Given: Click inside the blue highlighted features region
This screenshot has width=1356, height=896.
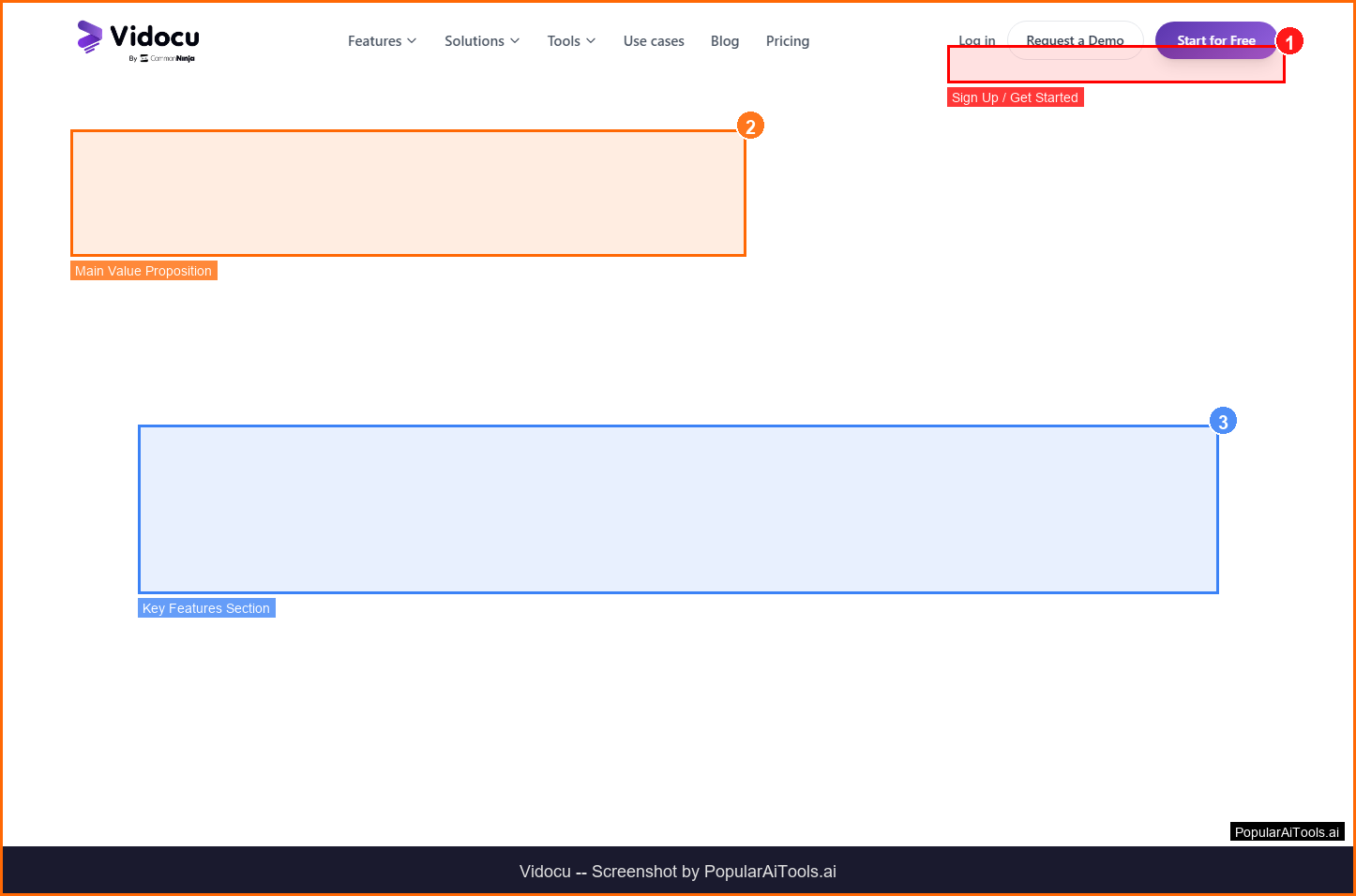Looking at the screenshot, I should 678,509.
